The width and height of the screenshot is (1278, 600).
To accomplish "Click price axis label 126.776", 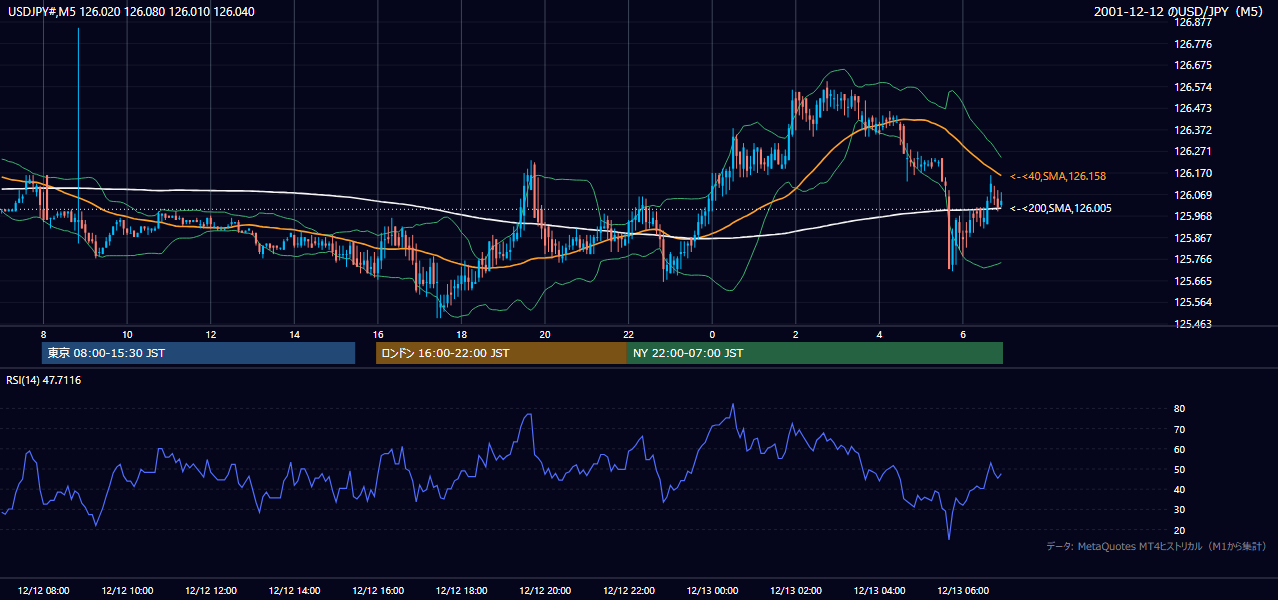I will pyautogui.click(x=1192, y=44).
